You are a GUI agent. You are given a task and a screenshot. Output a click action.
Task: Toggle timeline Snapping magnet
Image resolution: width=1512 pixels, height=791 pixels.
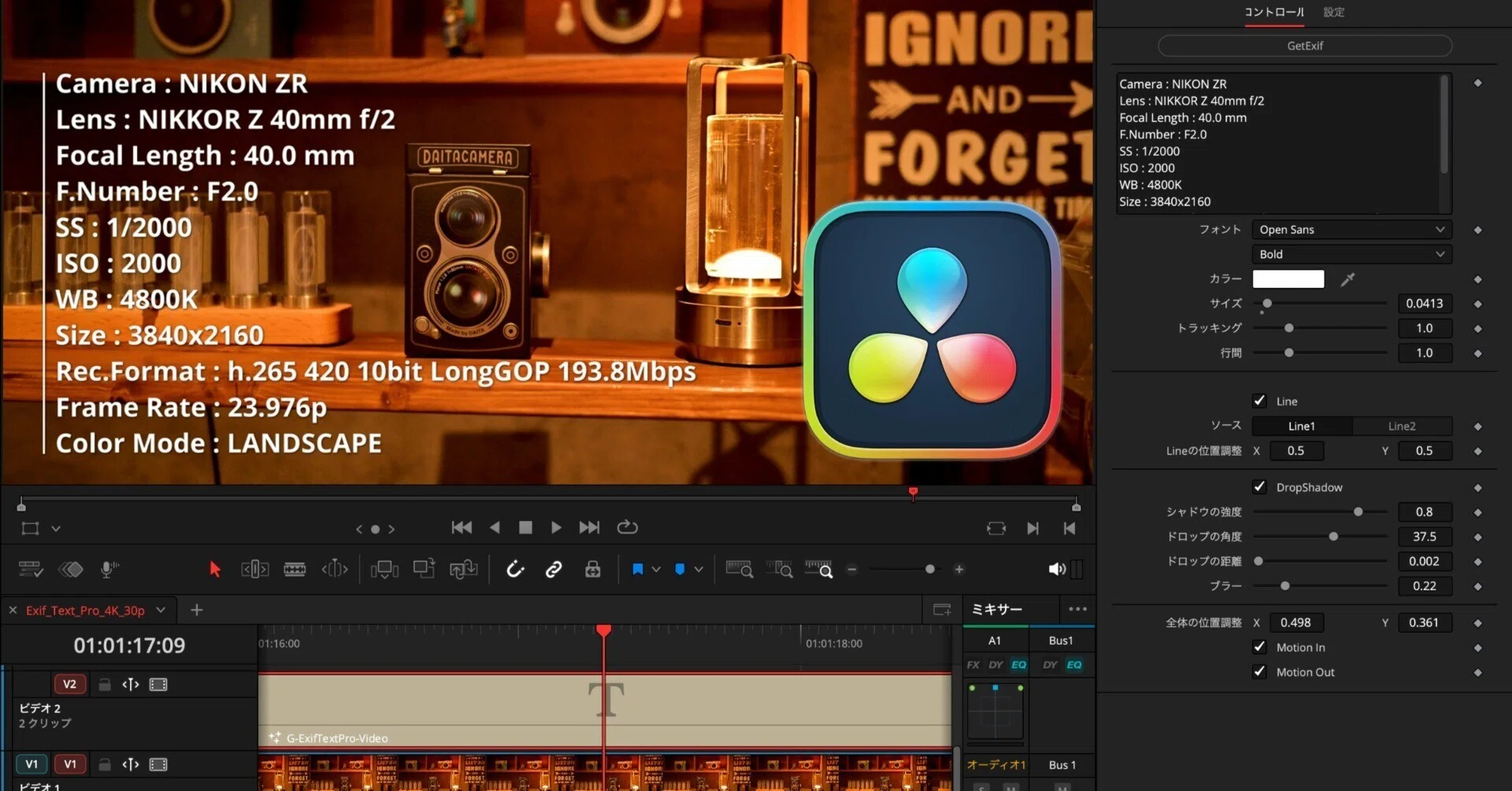click(x=515, y=569)
